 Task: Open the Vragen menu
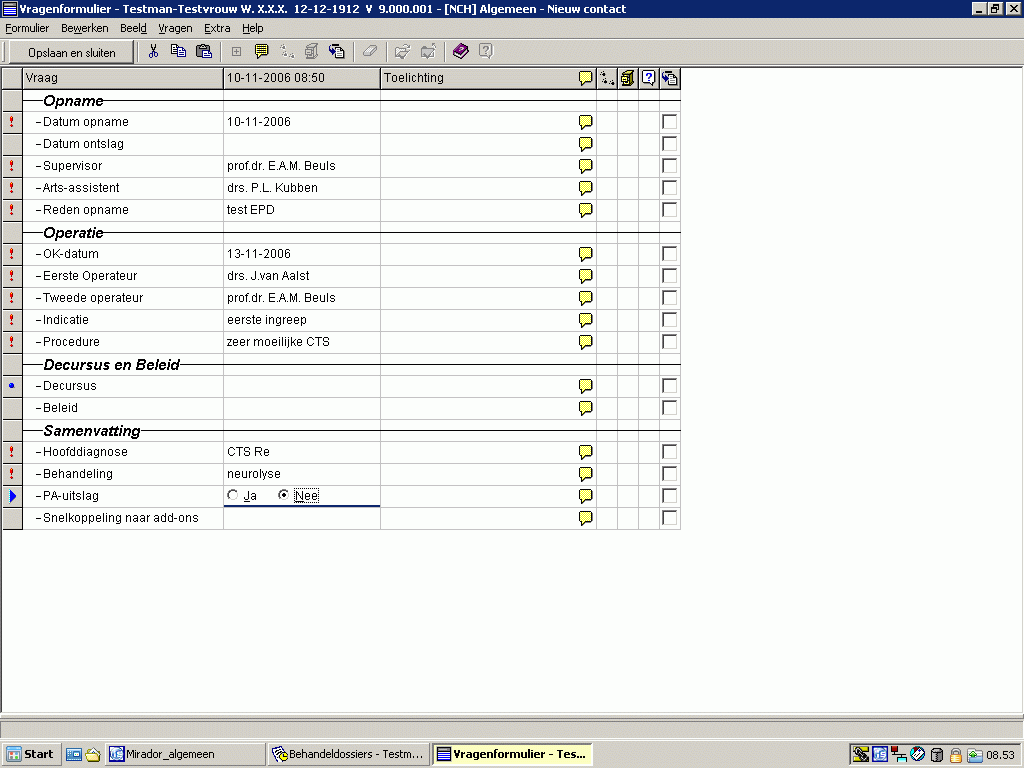(175, 28)
